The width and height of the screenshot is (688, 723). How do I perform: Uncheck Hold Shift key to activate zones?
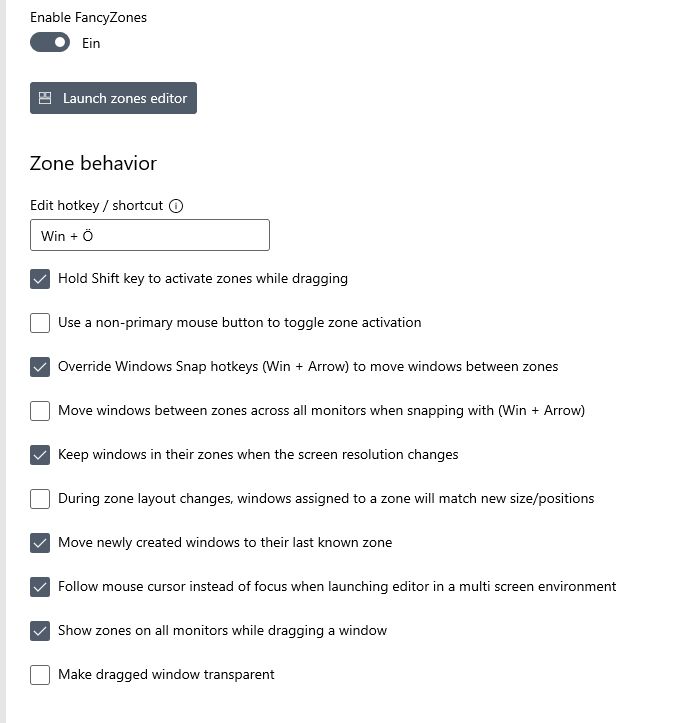[x=40, y=279]
